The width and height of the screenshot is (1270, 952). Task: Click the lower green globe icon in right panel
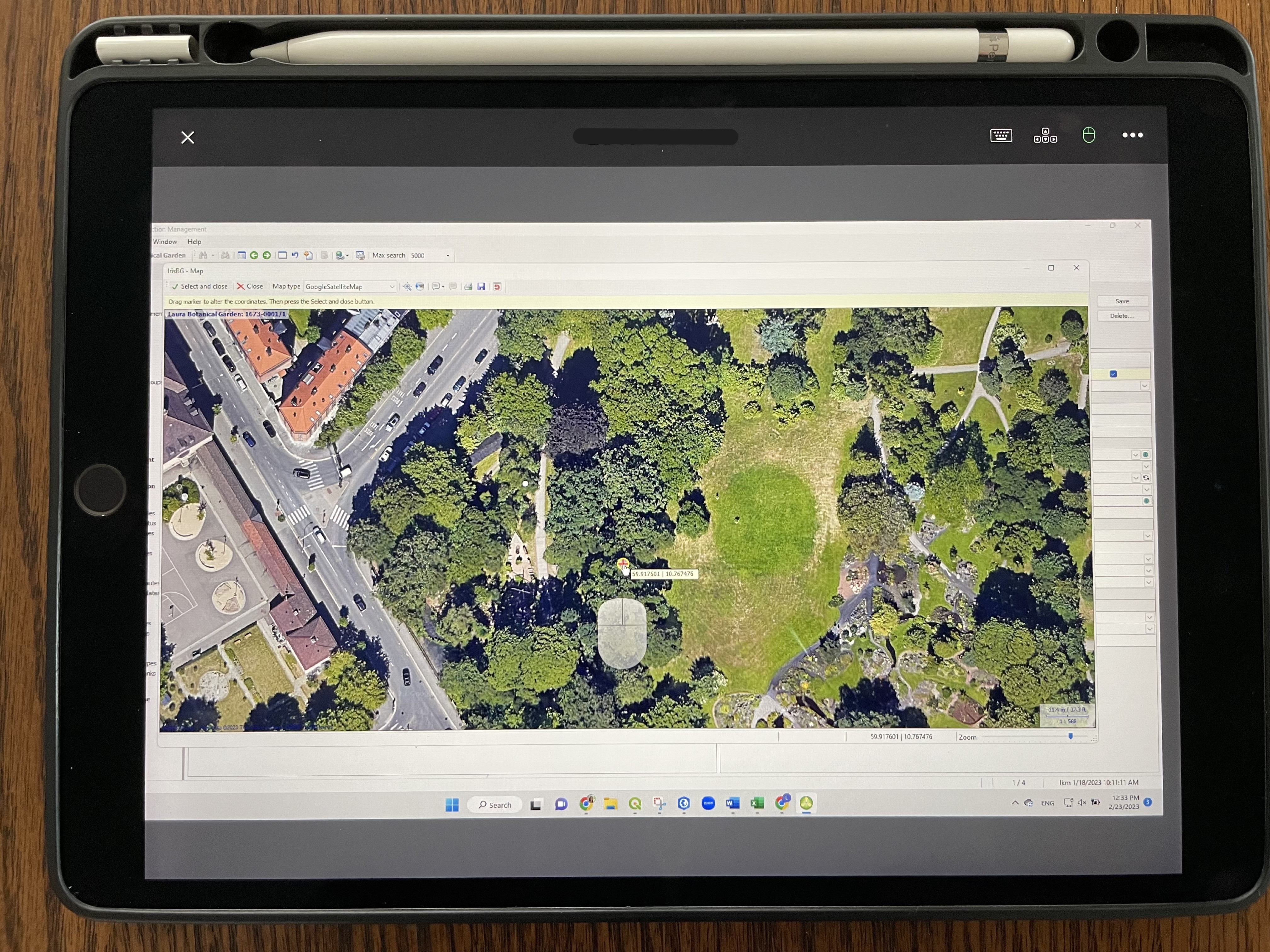(1147, 501)
